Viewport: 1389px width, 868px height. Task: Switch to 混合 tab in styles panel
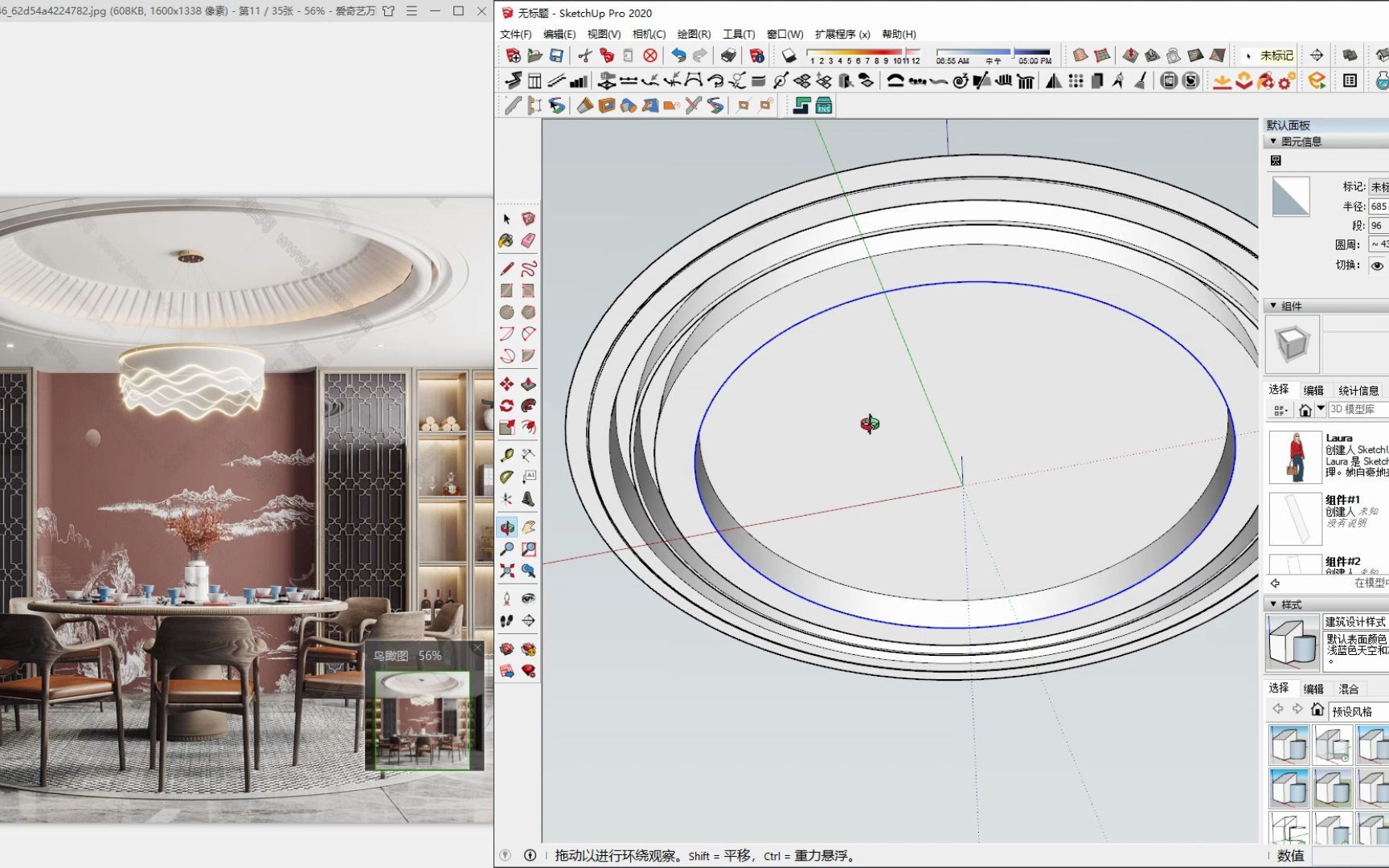click(x=1348, y=689)
